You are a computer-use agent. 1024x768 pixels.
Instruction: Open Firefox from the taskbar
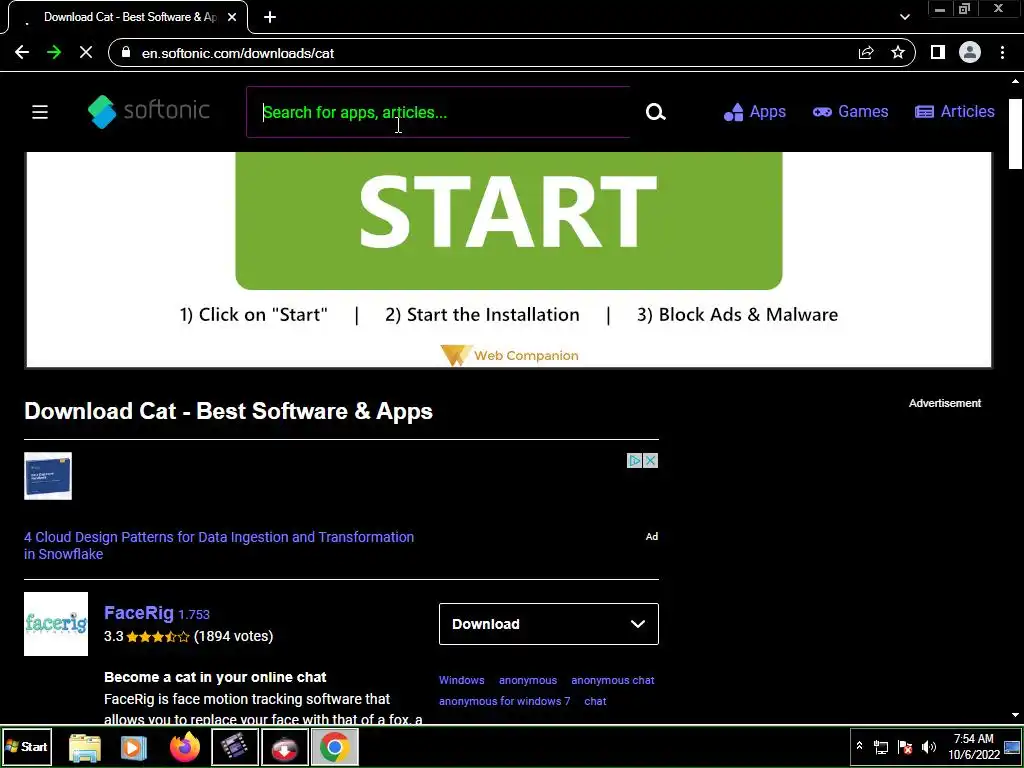pos(184,747)
